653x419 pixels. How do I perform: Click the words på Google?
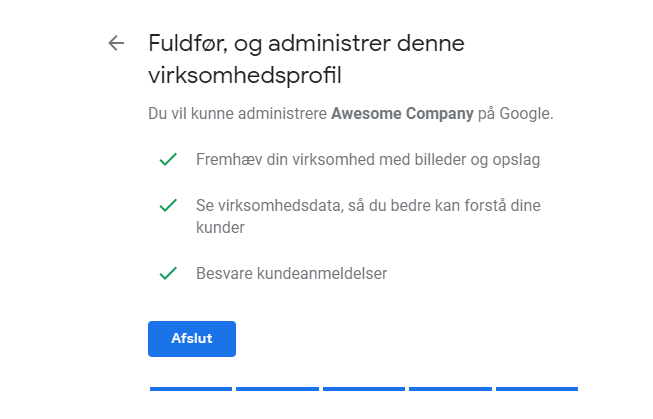tap(516, 113)
